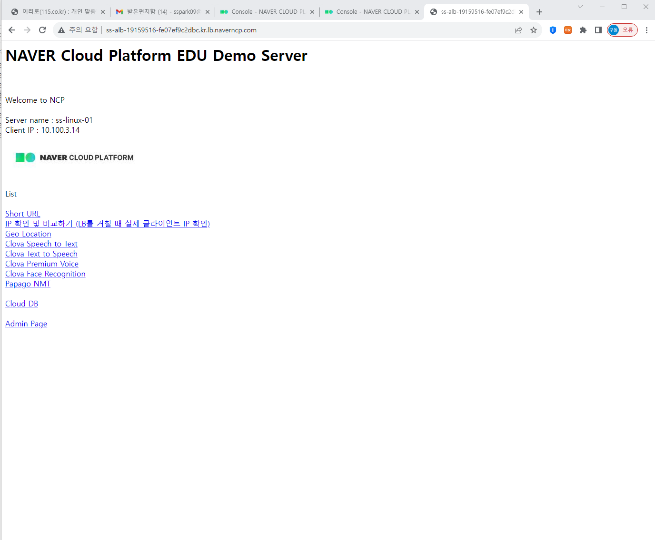Go back to previous page
Screen dimensions: 655x540
tap(12, 30)
